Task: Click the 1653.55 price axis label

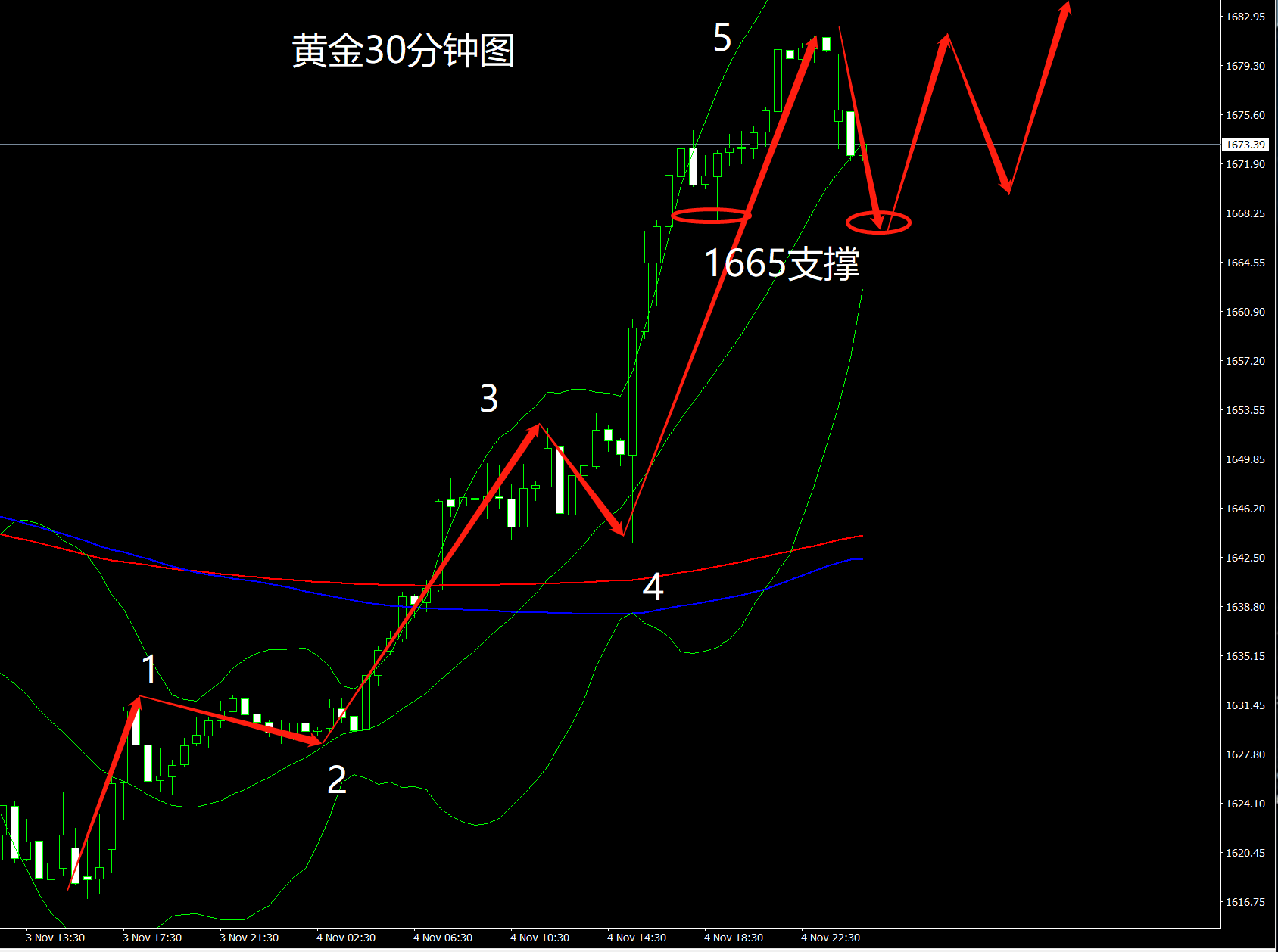Action: click(1245, 410)
